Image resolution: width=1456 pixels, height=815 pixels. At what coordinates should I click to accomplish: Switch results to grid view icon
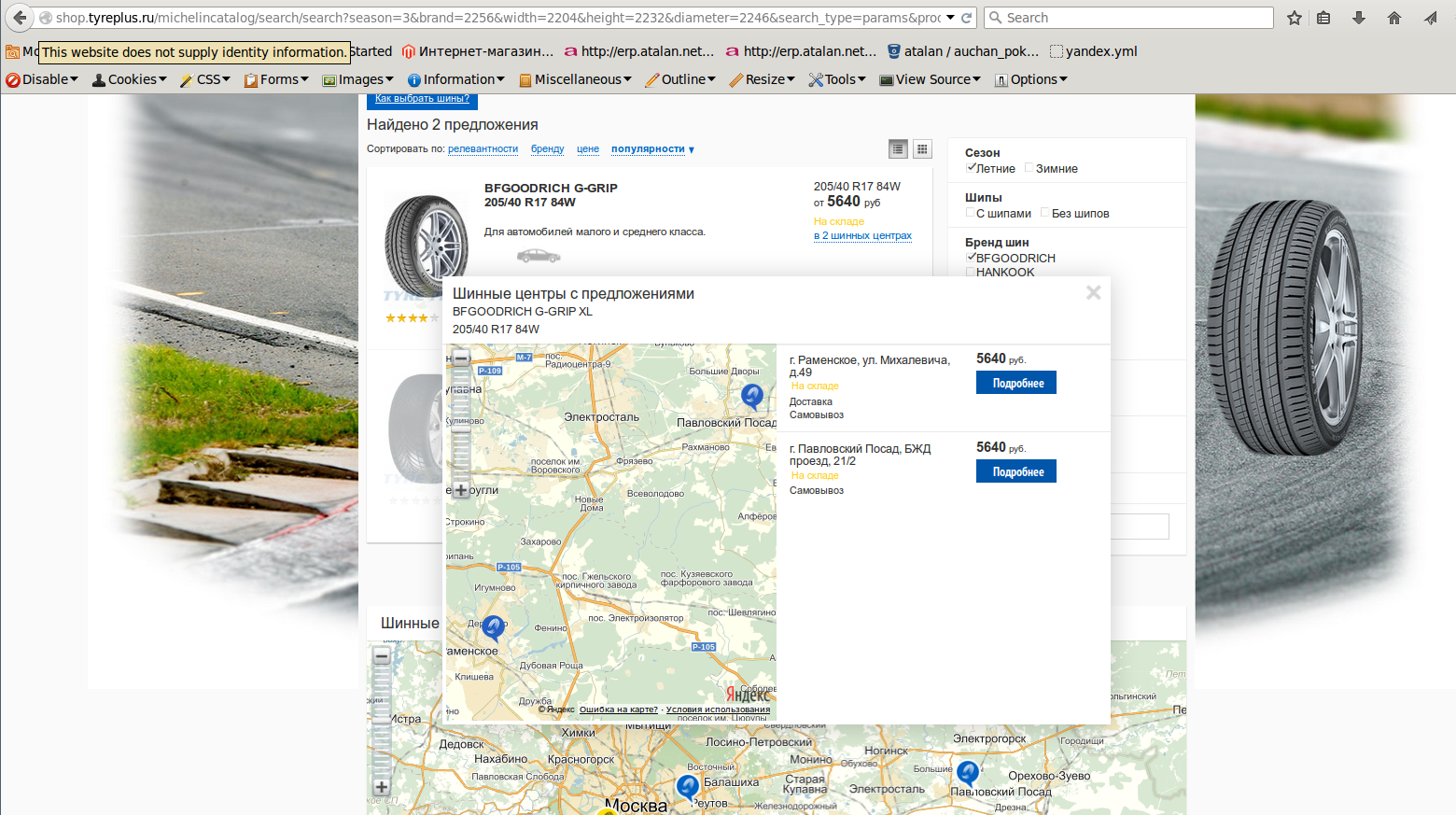[x=922, y=148]
